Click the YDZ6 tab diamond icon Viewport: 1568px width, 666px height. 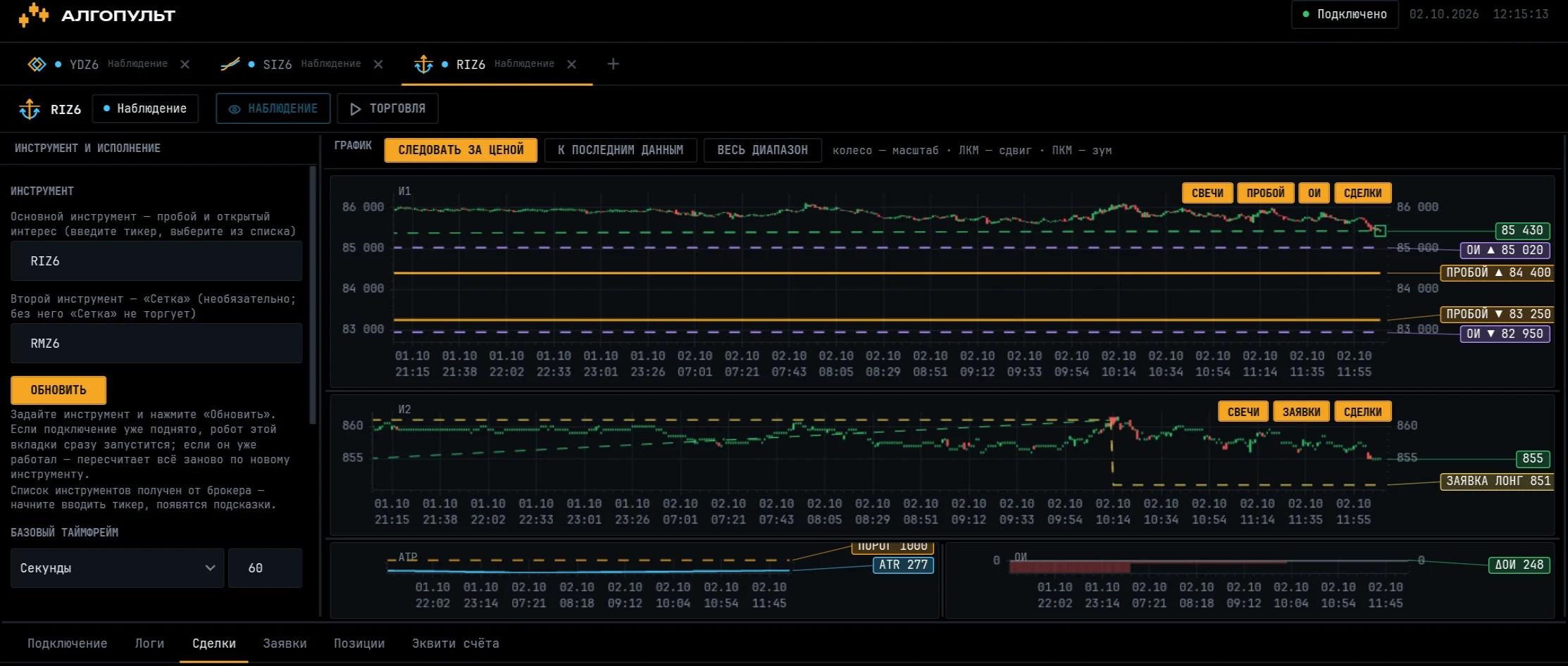pyautogui.click(x=37, y=64)
